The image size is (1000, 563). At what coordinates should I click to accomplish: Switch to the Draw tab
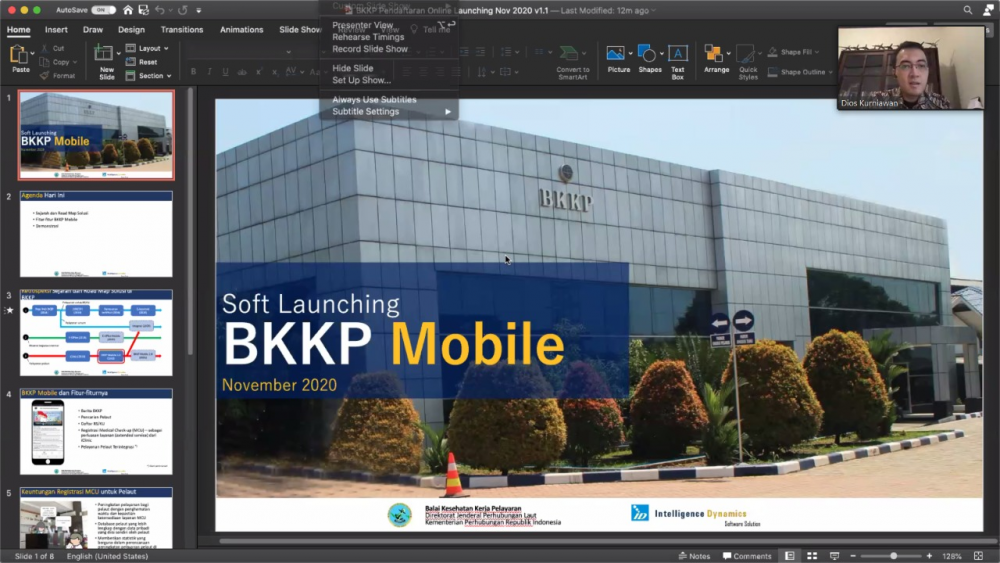(x=92, y=29)
